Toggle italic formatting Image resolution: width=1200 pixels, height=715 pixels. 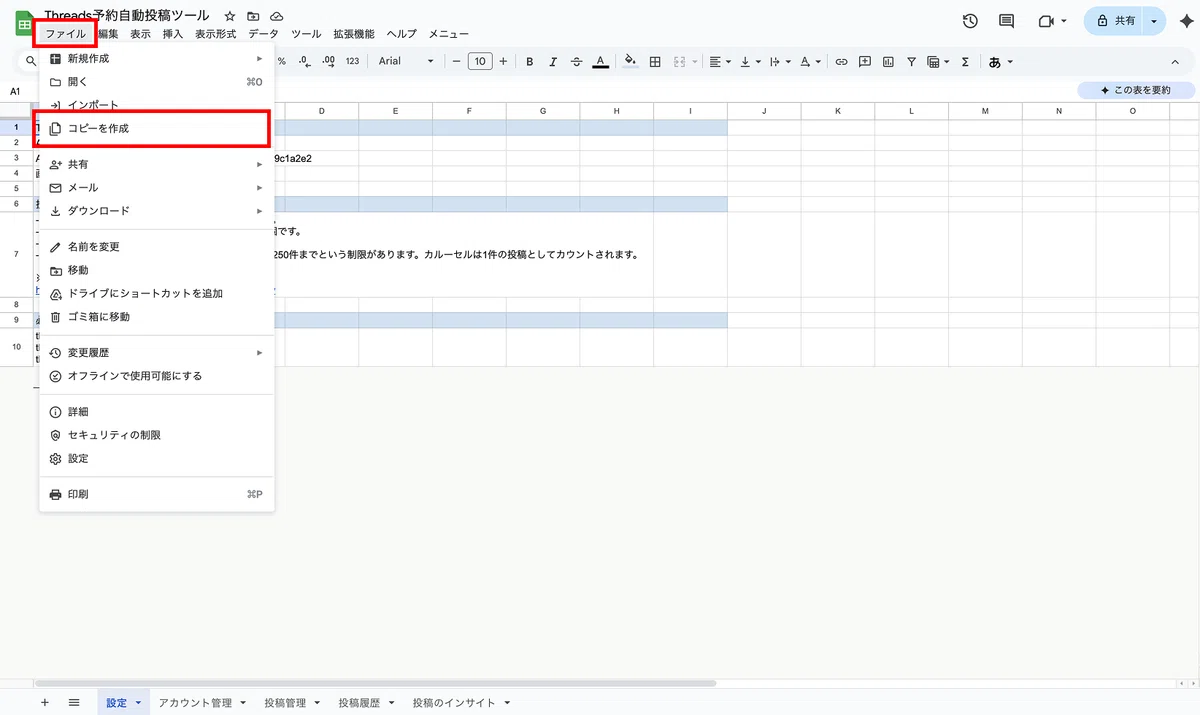(x=553, y=61)
